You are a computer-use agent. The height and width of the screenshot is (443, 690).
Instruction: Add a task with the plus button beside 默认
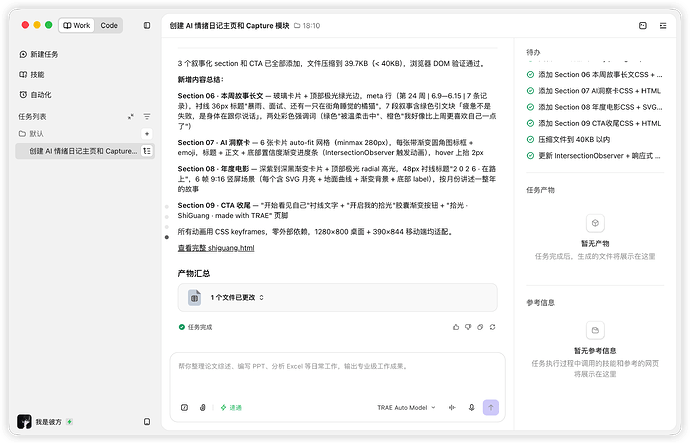pyautogui.click(x=147, y=133)
